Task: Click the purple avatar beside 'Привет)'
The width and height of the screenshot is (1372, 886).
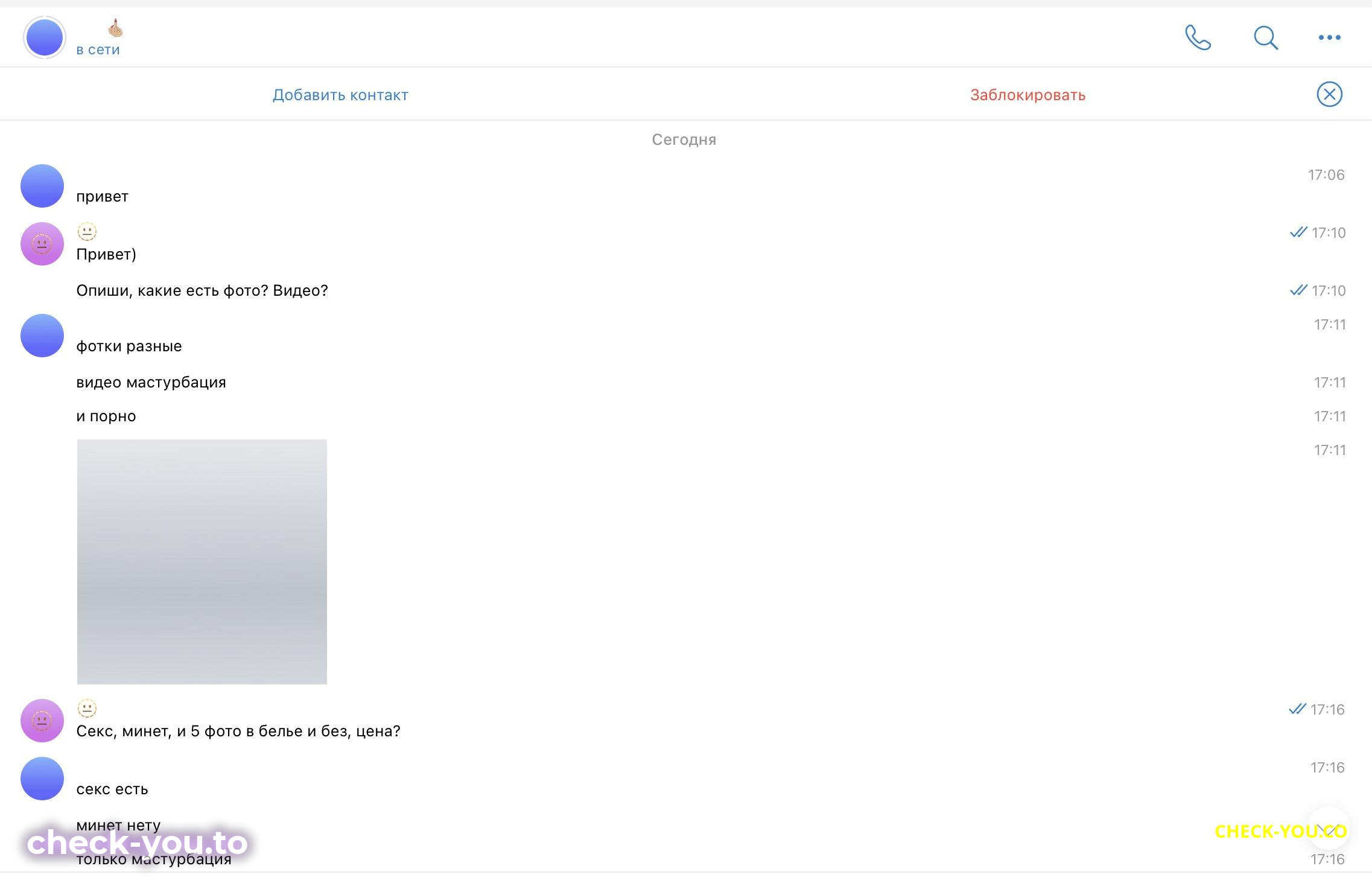Action: [42, 244]
